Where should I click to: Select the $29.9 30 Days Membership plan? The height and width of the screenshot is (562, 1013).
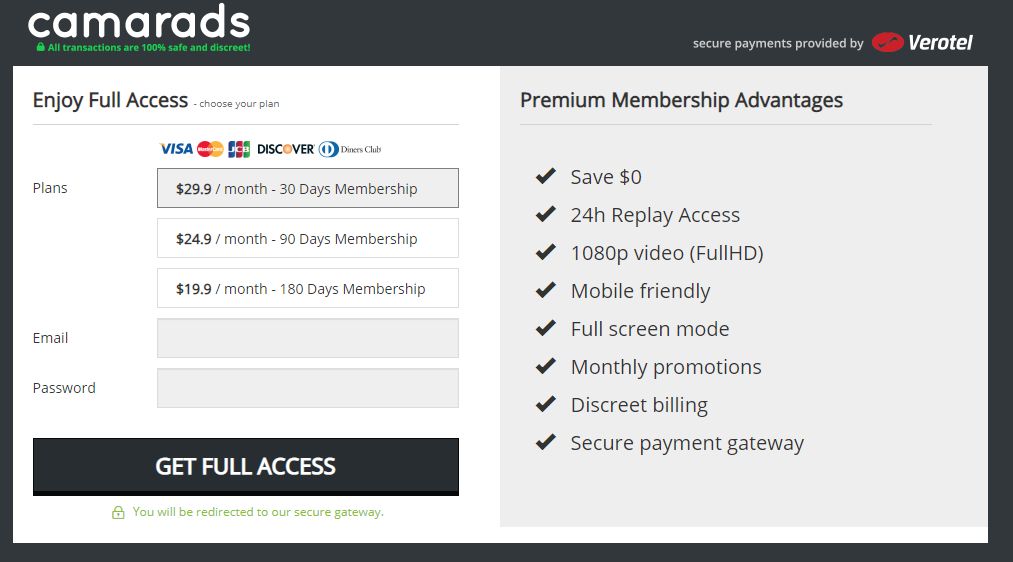308,188
